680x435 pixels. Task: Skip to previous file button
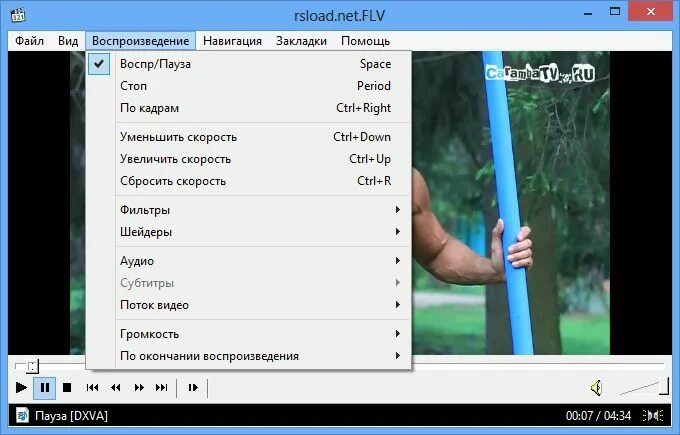click(x=92, y=387)
